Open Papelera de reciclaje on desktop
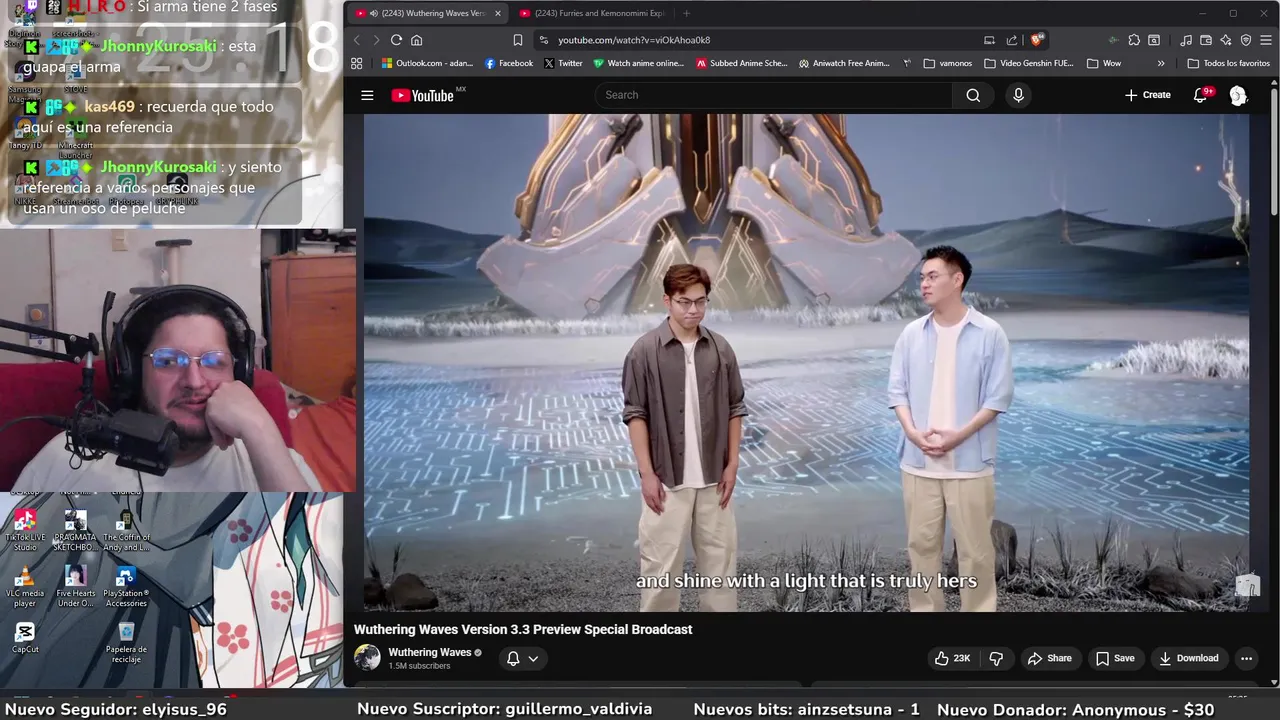 pyautogui.click(x=126, y=643)
